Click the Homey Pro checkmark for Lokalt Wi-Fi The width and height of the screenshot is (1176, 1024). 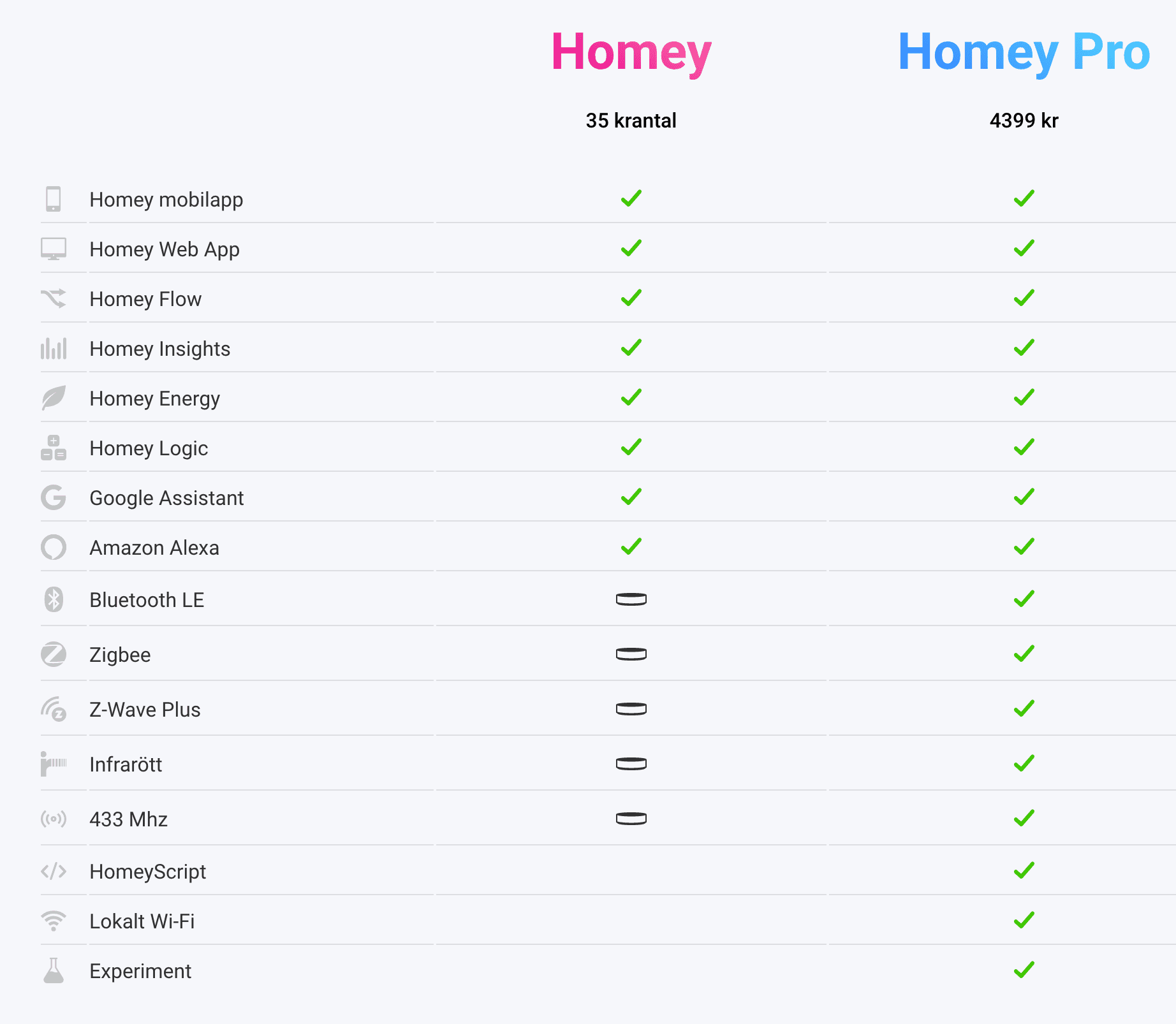click(x=1024, y=920)
